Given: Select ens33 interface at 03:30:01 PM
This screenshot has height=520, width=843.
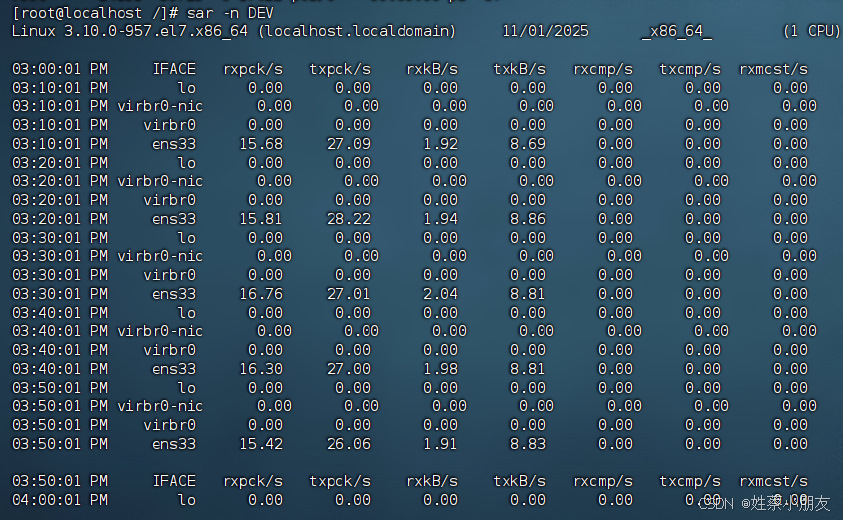Looking at the screenshot, I should point(174,294).
